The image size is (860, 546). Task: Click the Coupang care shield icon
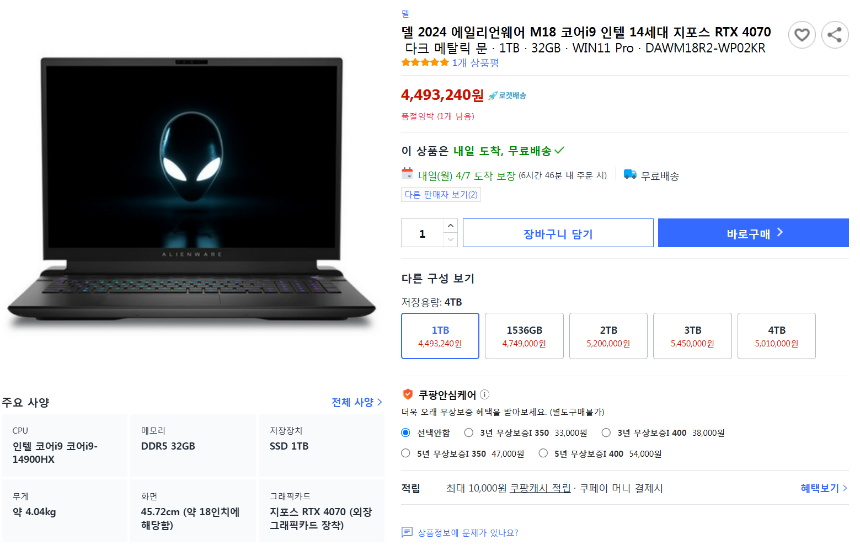tap(408, 395)
